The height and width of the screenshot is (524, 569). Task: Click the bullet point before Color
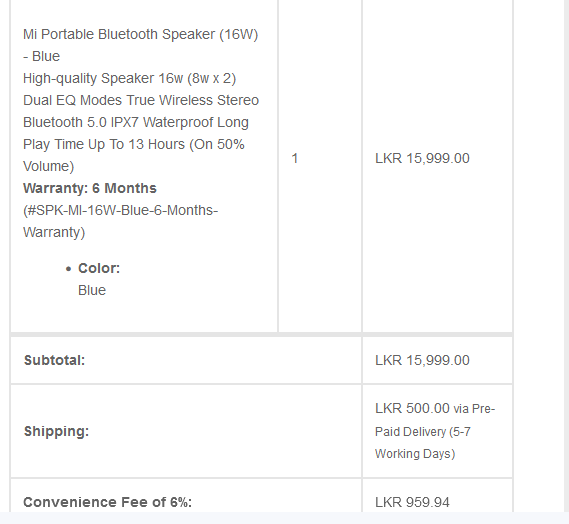click(69, 269)
